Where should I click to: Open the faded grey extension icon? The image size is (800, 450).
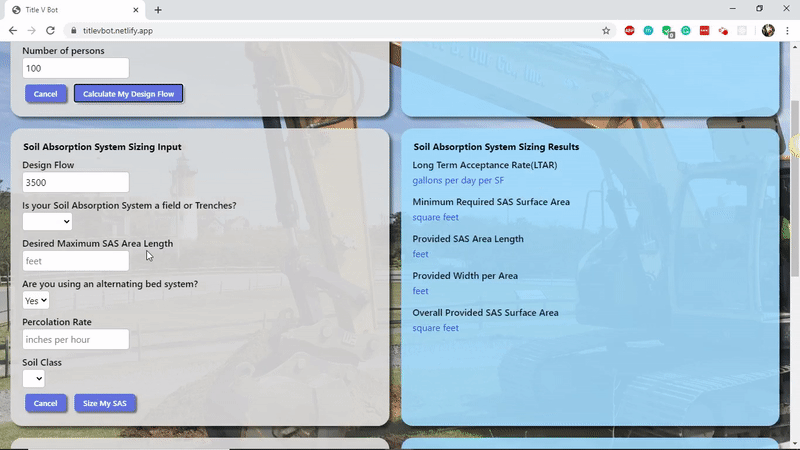(742, 31)
